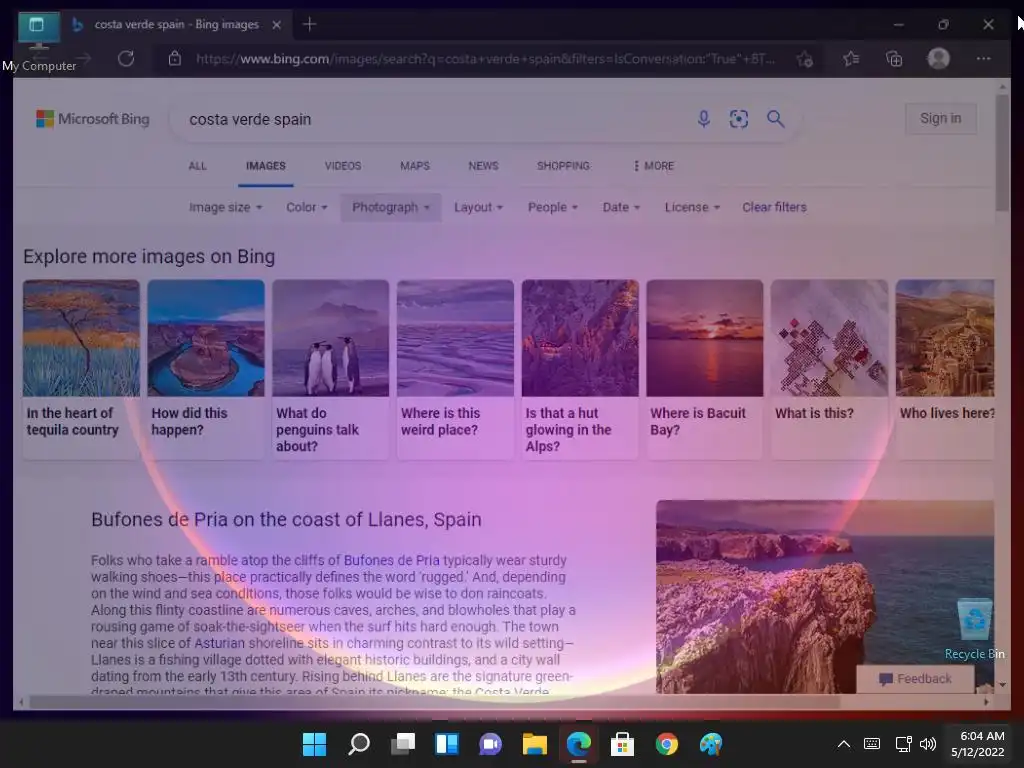
Task: Open visual search camera icon
Action: point(739,119)
